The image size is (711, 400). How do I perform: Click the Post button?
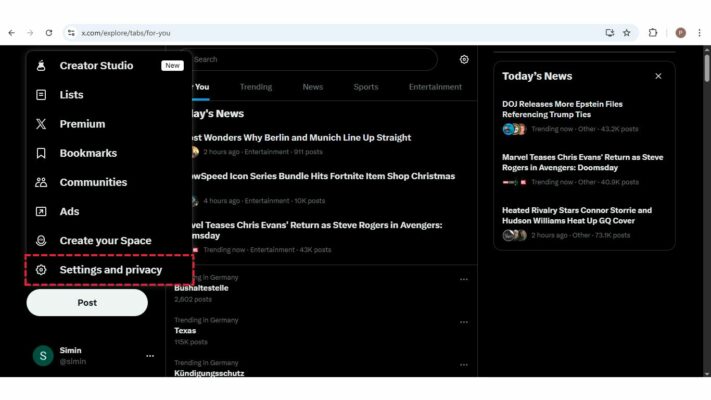point(87,302)
